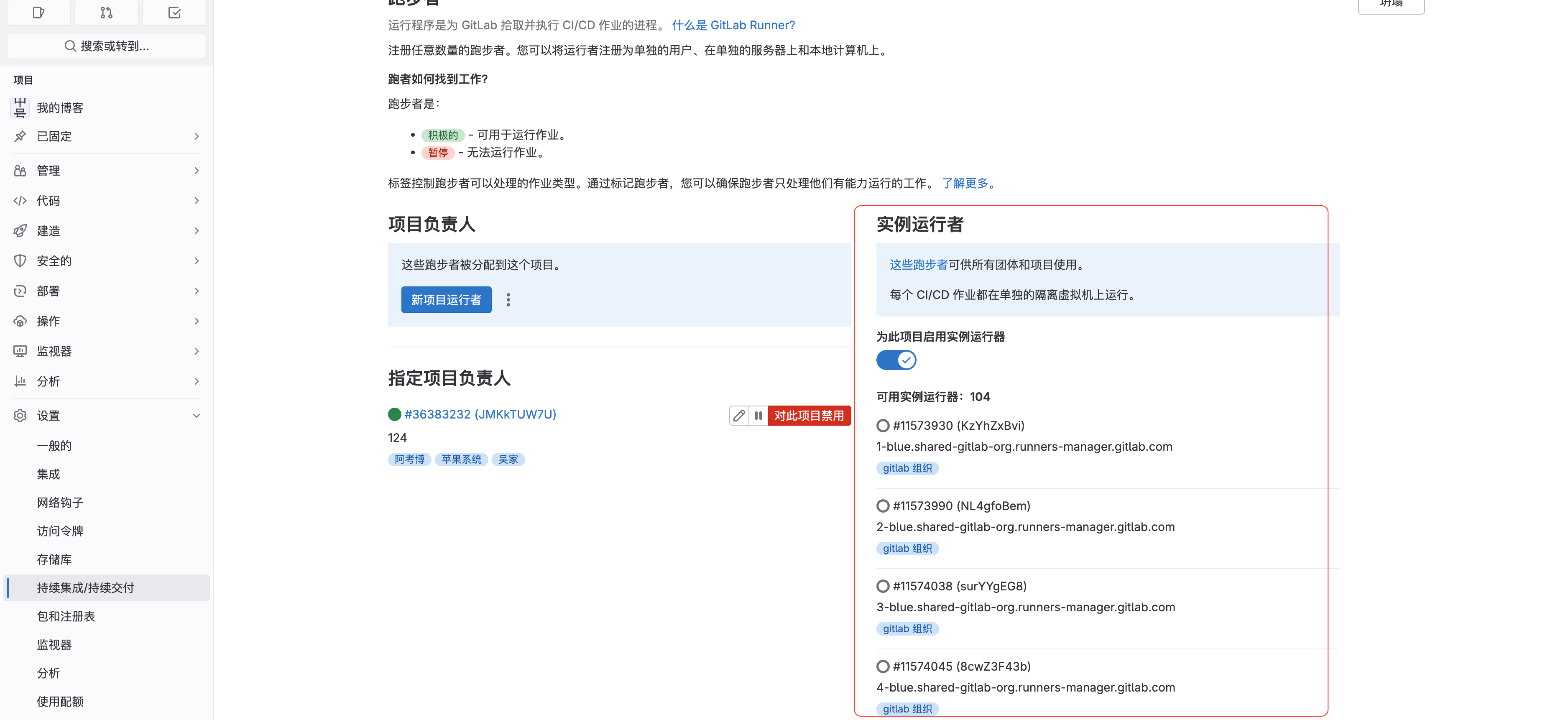This screenshot has width=1568, height=720.
Task: Click status circle of runner #11574045
Action: point(883,666)
